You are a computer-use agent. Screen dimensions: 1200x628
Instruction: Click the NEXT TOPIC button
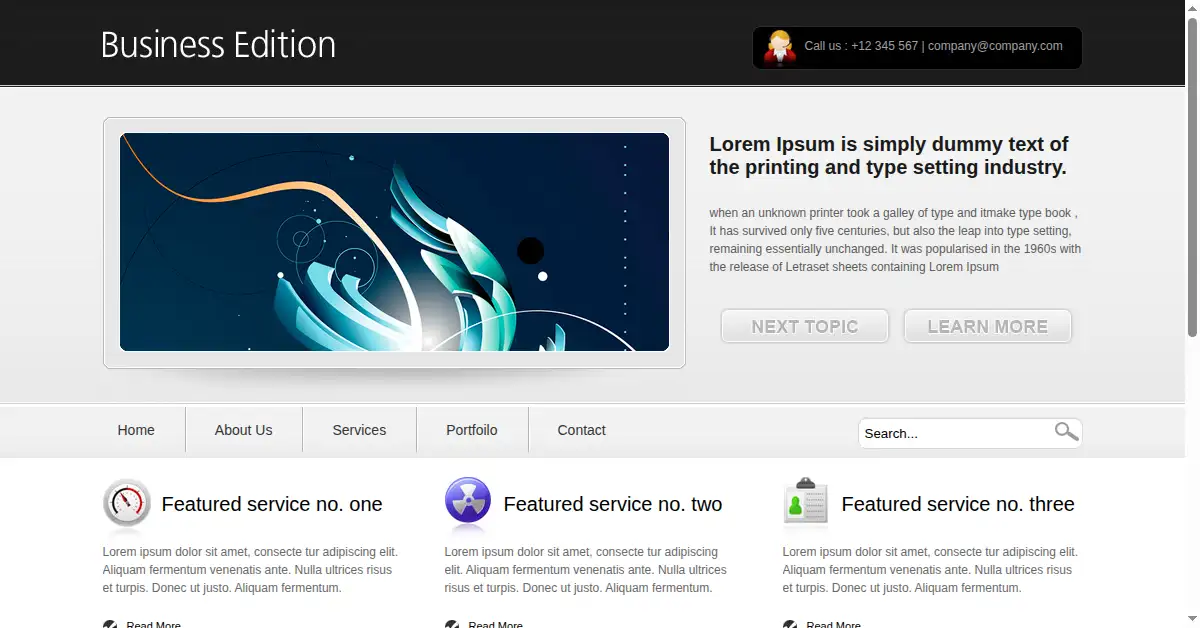[805, 326]
